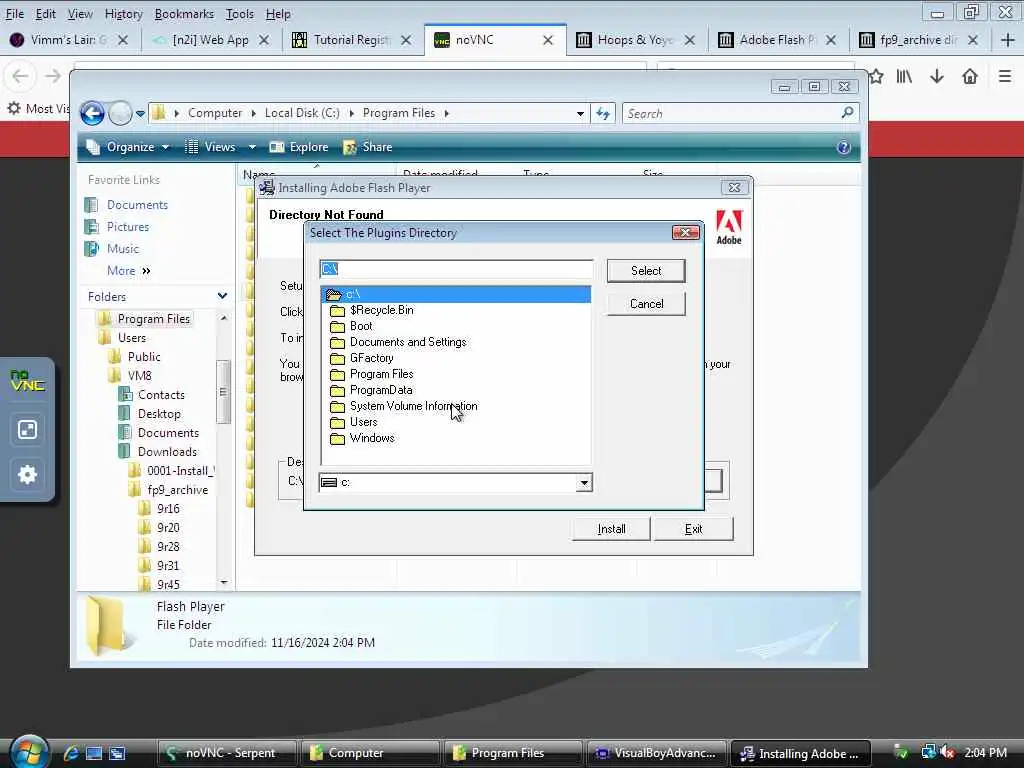Click the Explorer search magnifier icon
The width and height of the screenshot is (1024, 768).
tap(848, 113)
